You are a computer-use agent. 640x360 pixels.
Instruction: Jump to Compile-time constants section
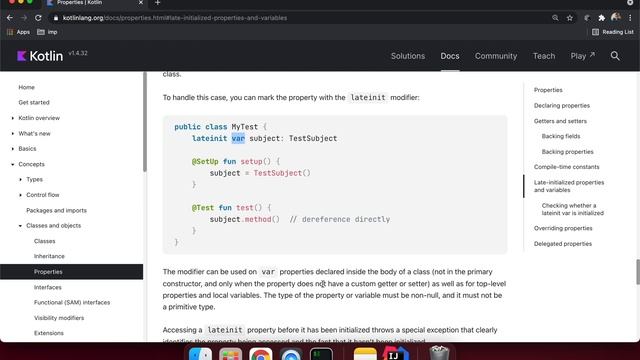(567, 167)
